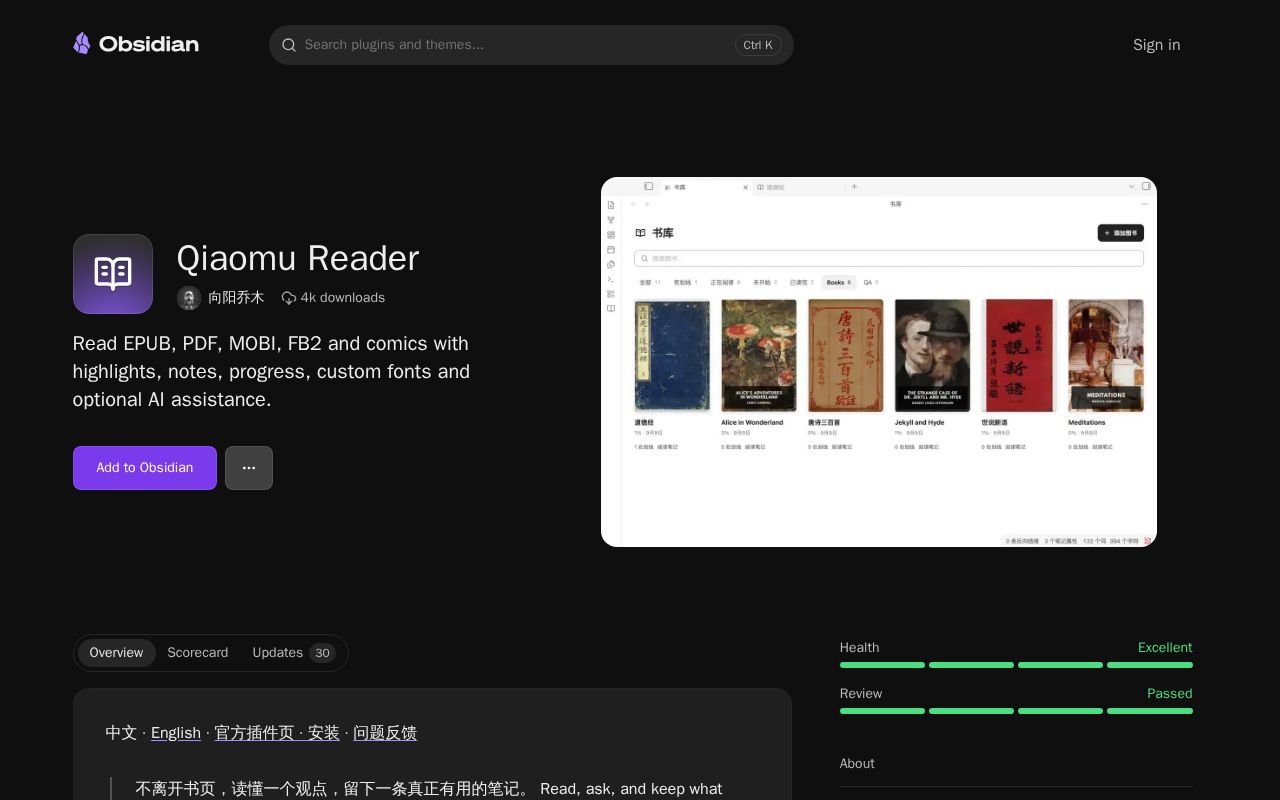The width and height of the screenshot is (1280, 800).
Task: Open the author avatar of 向阳乔木
Action: coord(189,298)
